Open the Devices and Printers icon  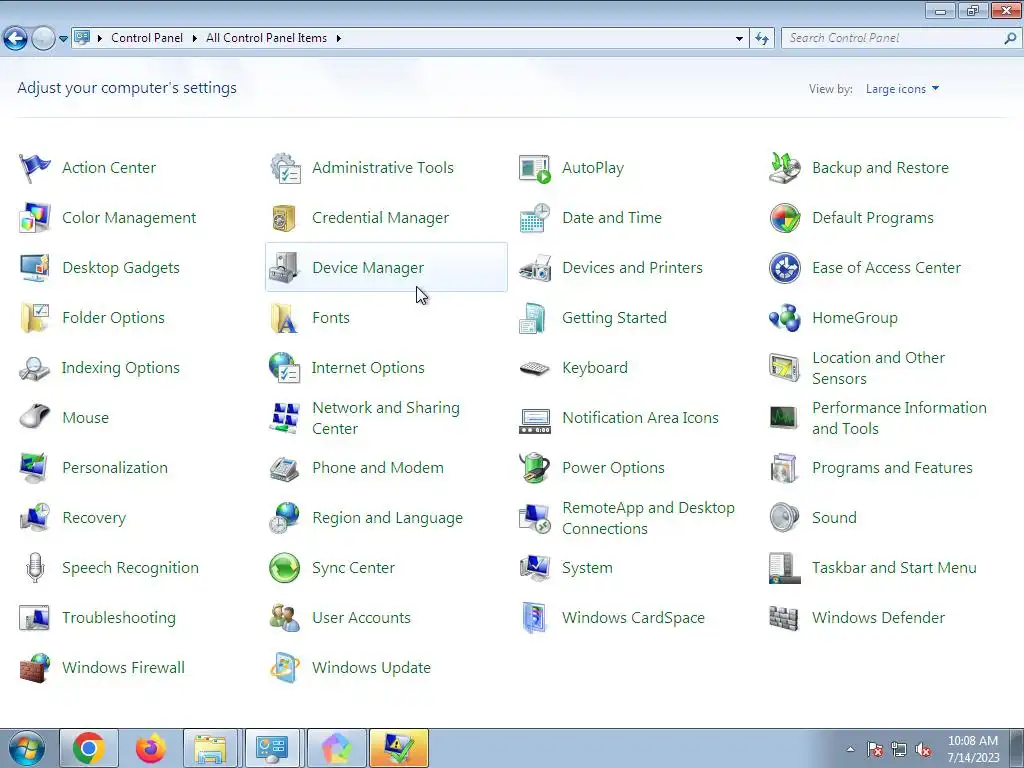click(535, 268)
